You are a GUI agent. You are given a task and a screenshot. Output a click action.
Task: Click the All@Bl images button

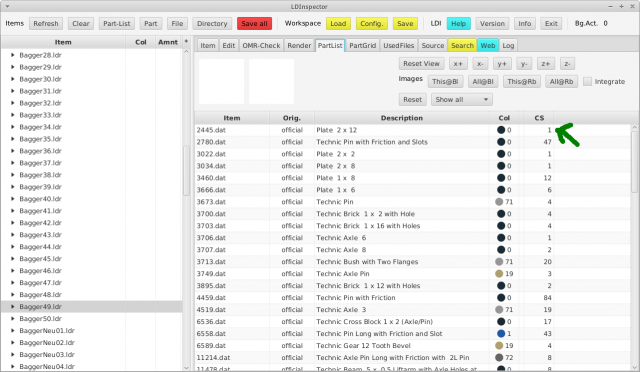[x=483, y=82]
